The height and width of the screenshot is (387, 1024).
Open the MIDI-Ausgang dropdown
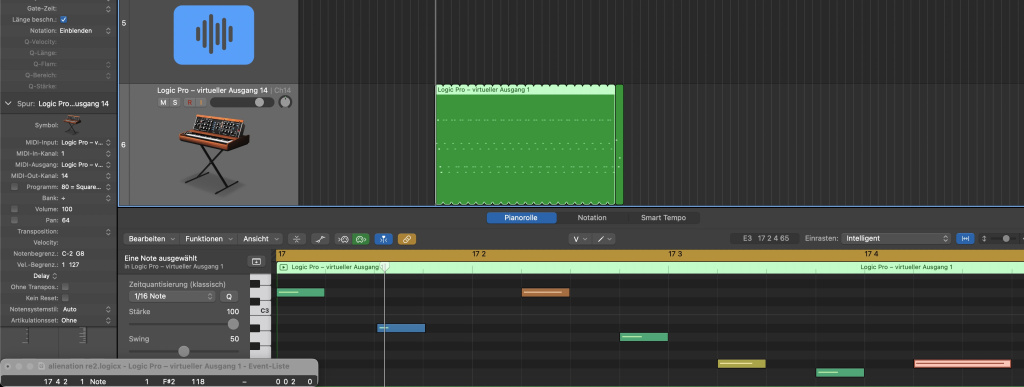pos(86,164)
